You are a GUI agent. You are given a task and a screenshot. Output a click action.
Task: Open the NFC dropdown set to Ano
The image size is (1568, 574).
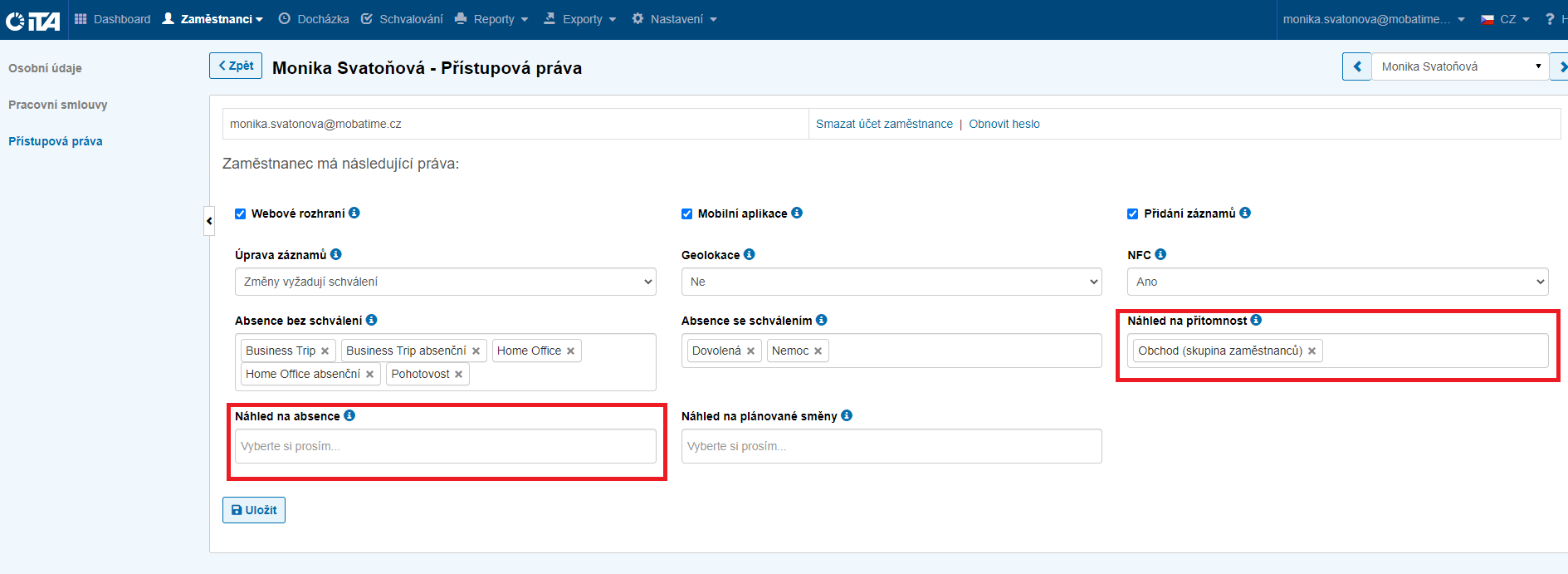click(x=1336, y=282)
